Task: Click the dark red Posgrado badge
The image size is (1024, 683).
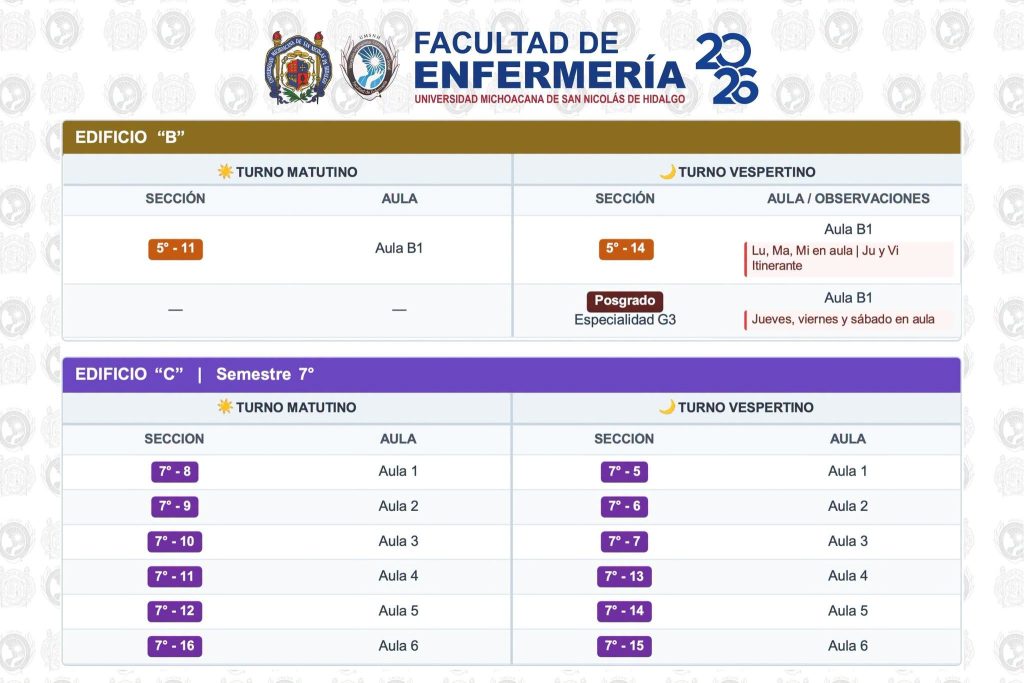Action: click(625, 301)
